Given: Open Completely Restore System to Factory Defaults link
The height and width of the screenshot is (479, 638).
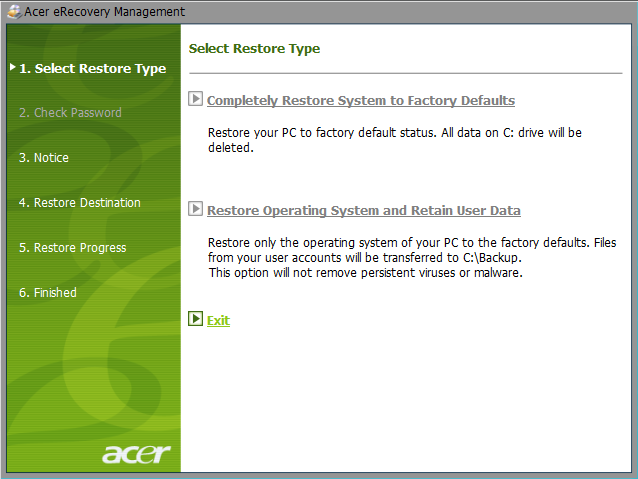Looking at the screenshot, I should (361, 101).
